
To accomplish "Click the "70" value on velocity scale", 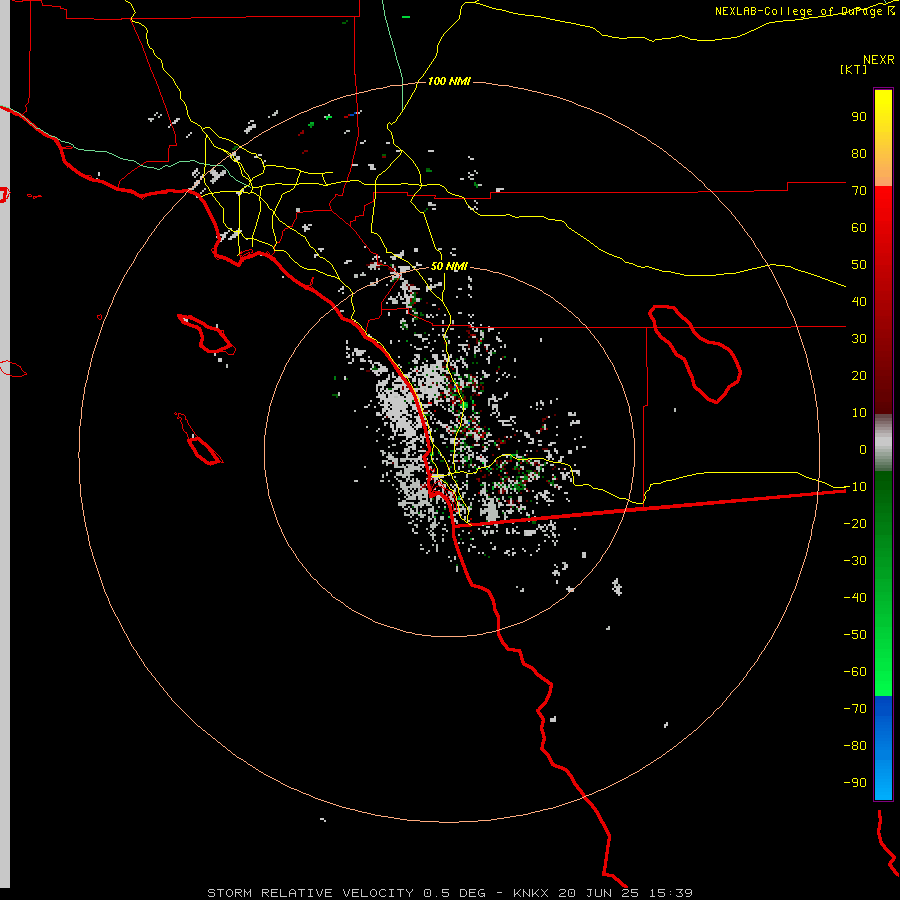I will (x=859, y=191).
